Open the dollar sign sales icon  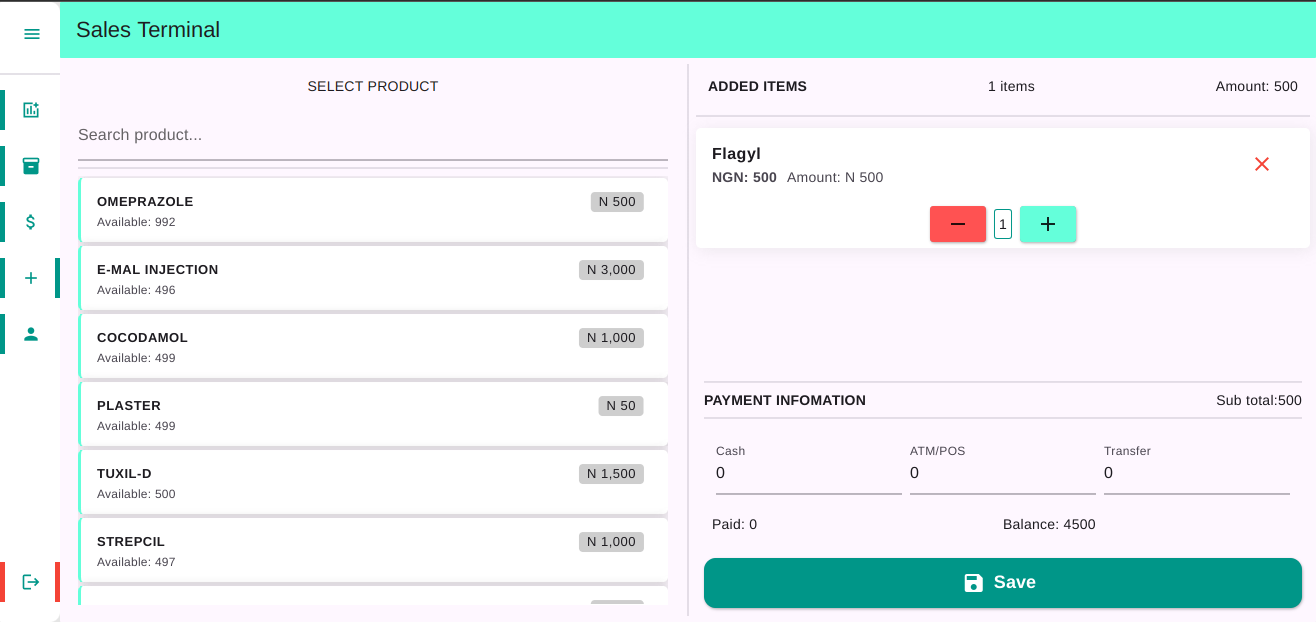click(x=31, y=222)
